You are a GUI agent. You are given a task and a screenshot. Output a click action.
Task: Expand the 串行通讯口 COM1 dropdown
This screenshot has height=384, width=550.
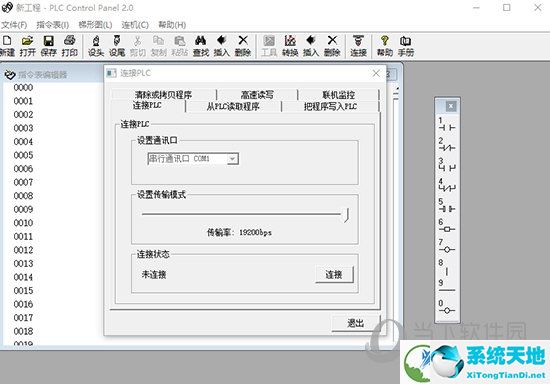click(232, 159)
